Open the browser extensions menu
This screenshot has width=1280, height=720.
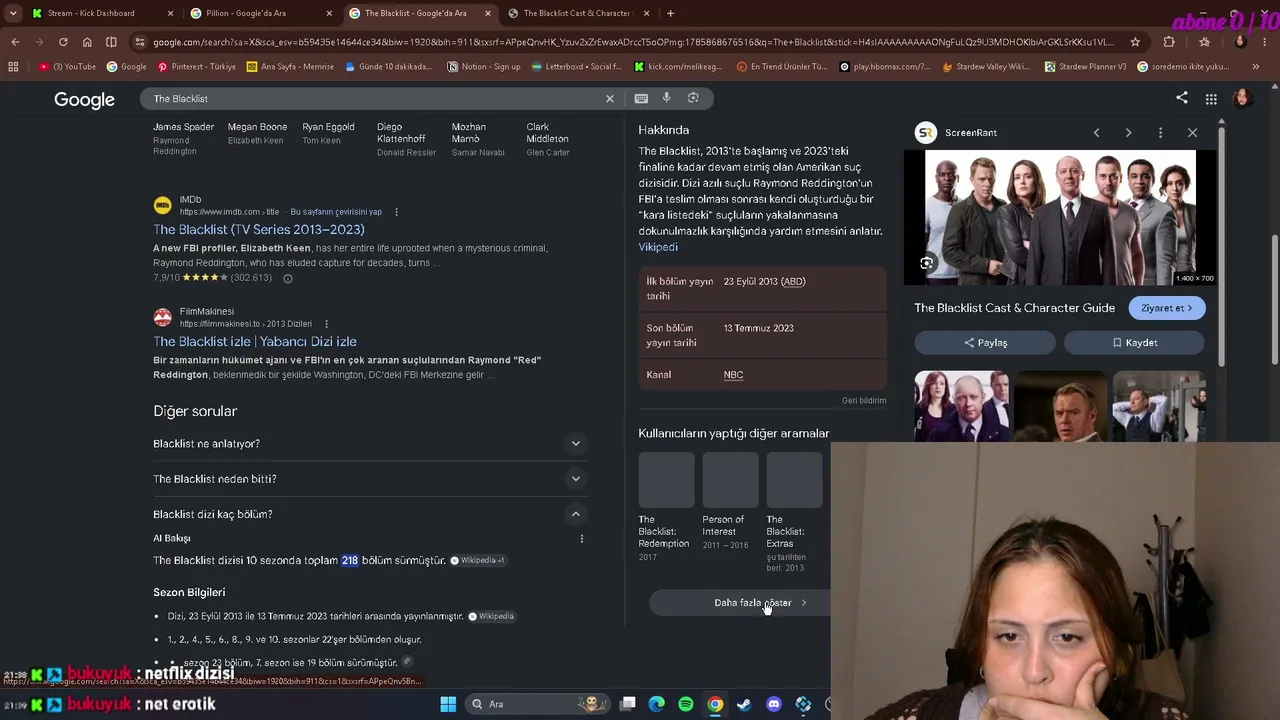tap(1169, 42)
